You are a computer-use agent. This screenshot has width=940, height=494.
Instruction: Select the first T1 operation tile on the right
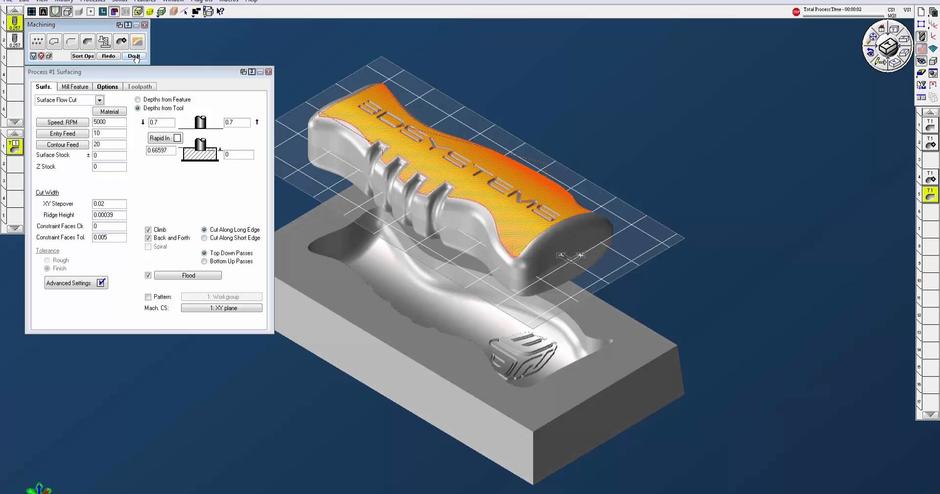[930, 125]
